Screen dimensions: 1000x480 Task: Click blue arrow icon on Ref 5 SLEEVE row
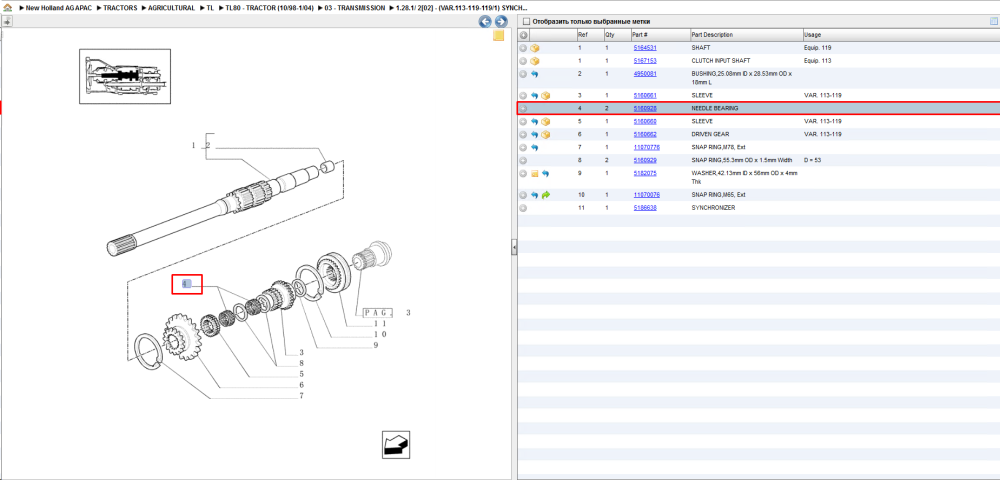[534, 121]
